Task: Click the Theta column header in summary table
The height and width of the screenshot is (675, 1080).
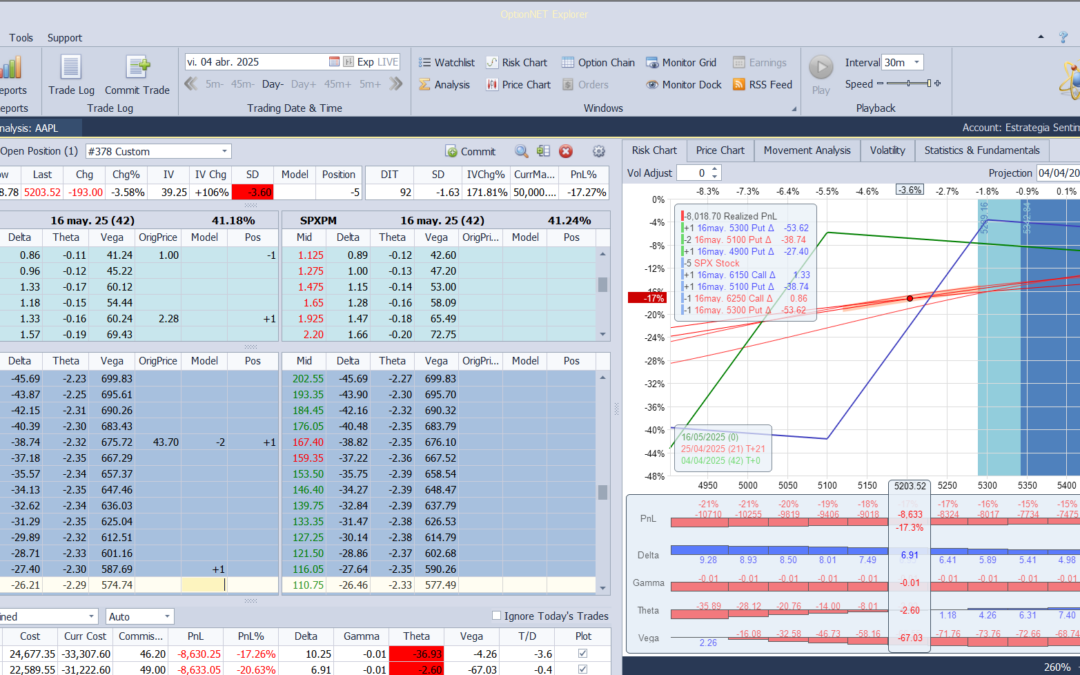Action: pos(416,636)
